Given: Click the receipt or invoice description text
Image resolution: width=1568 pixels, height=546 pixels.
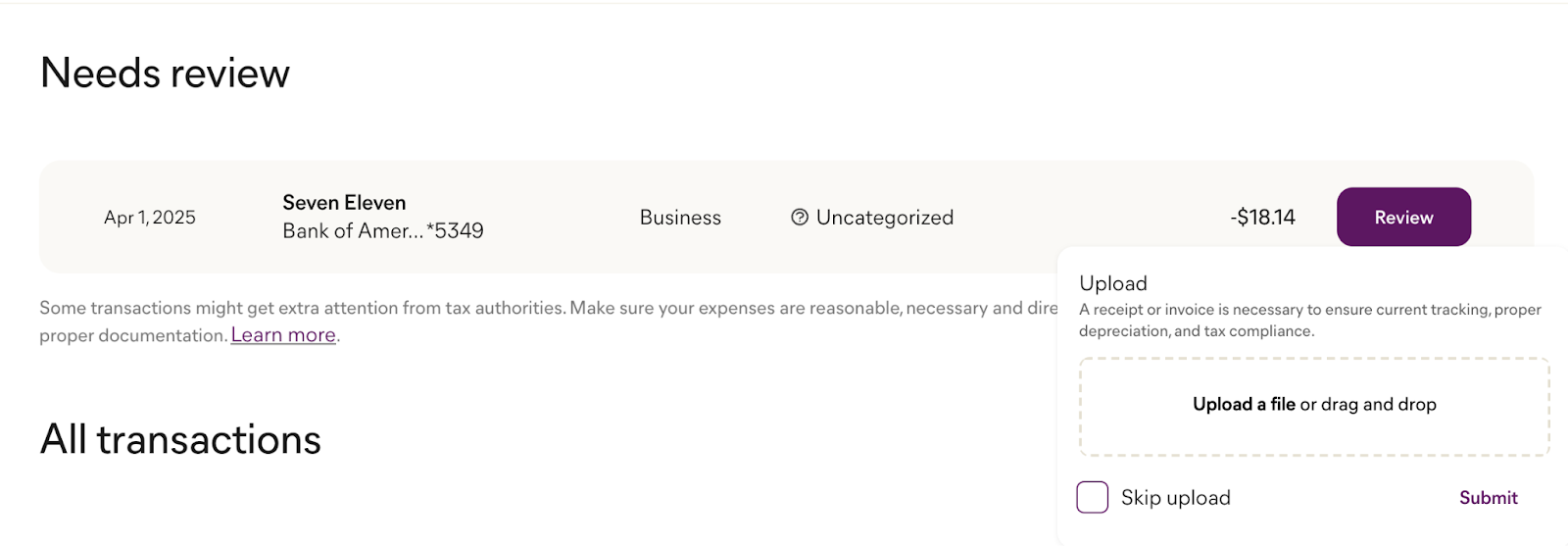Looking at the screenshot, I should point(1310,321).
